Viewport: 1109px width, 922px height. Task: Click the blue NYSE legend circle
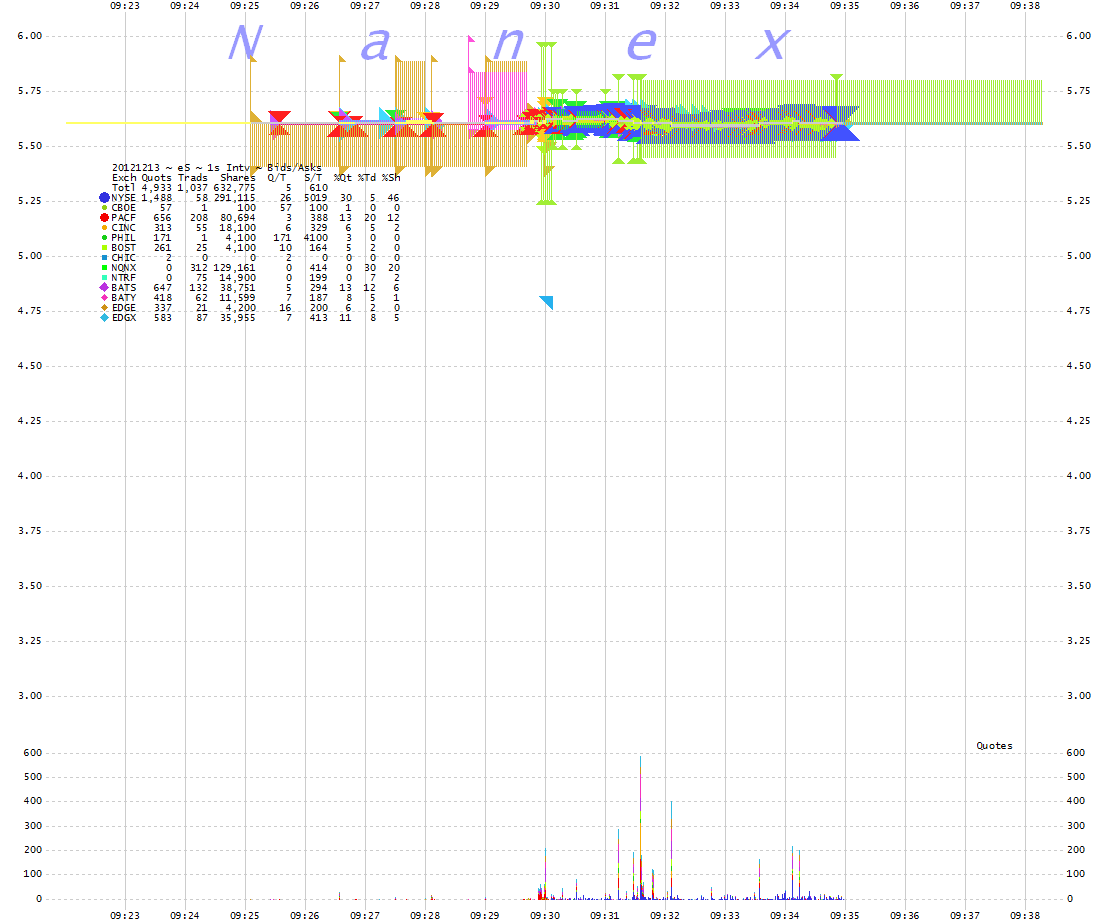point(104,198)
